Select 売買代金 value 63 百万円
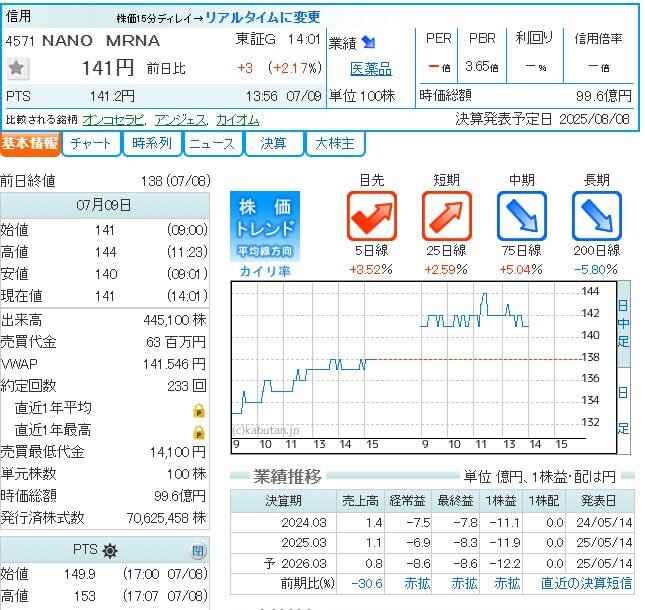This screenshot has width=645, height=610. [x=176, y=342]
